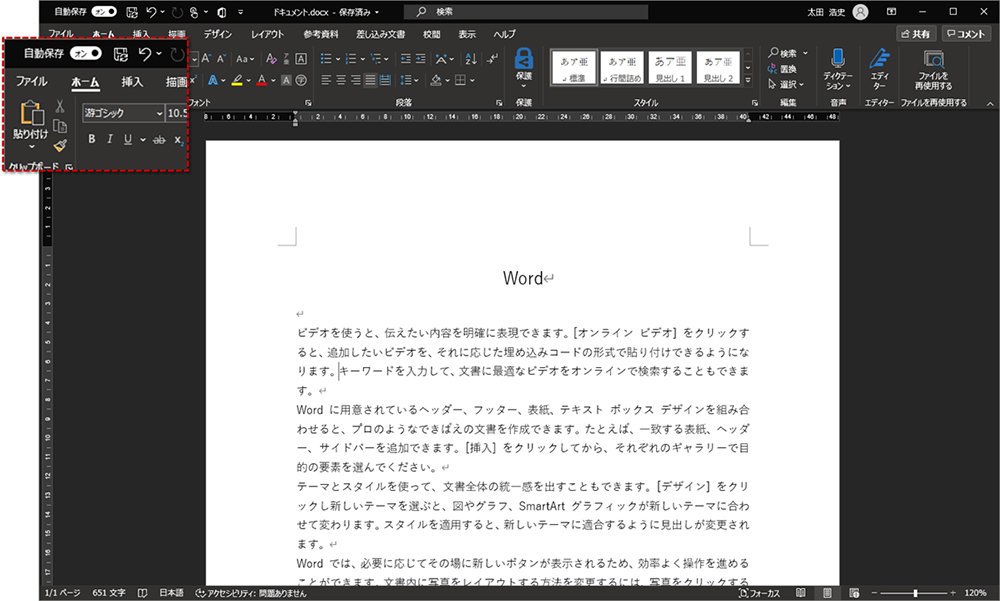
Task: Decrease font size with the smaller A icon
Action: point(221,59)
